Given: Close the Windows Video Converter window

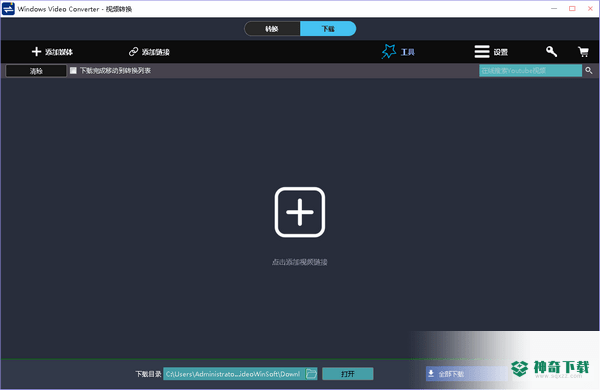Looking at the screenshot, I should click(x=590, y=8).
